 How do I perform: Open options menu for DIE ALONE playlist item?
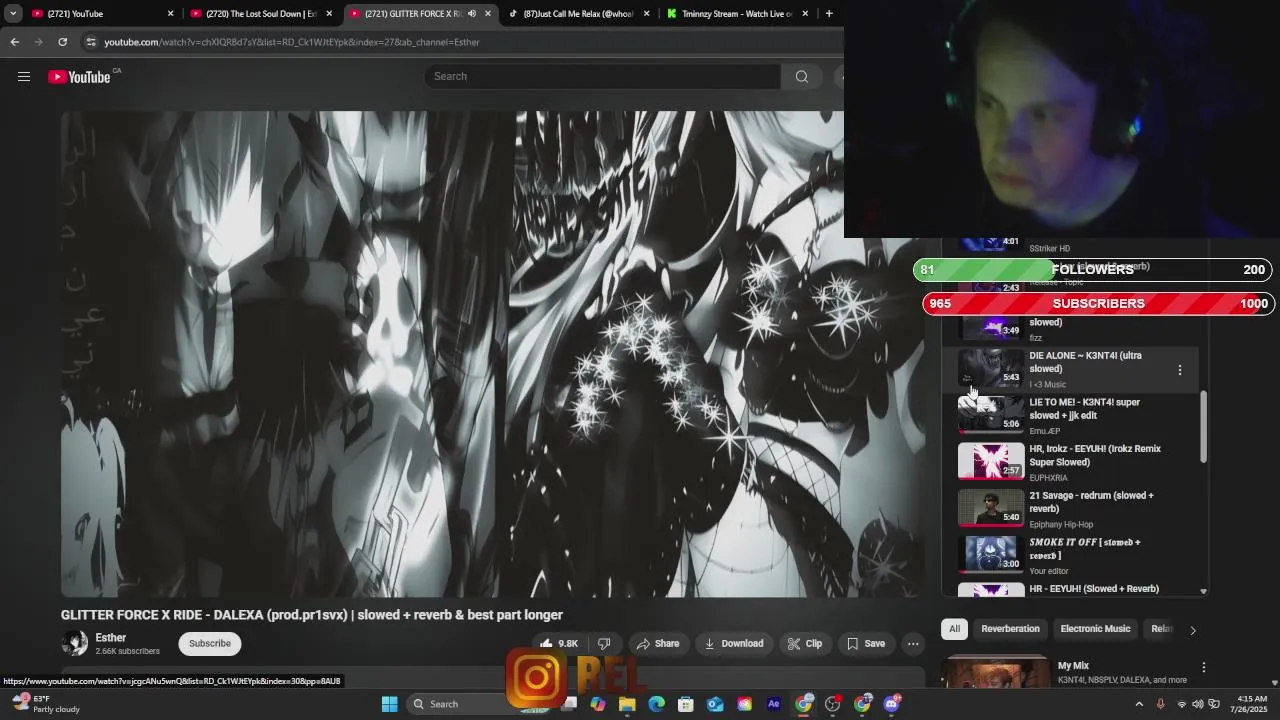pos(1180,370)
